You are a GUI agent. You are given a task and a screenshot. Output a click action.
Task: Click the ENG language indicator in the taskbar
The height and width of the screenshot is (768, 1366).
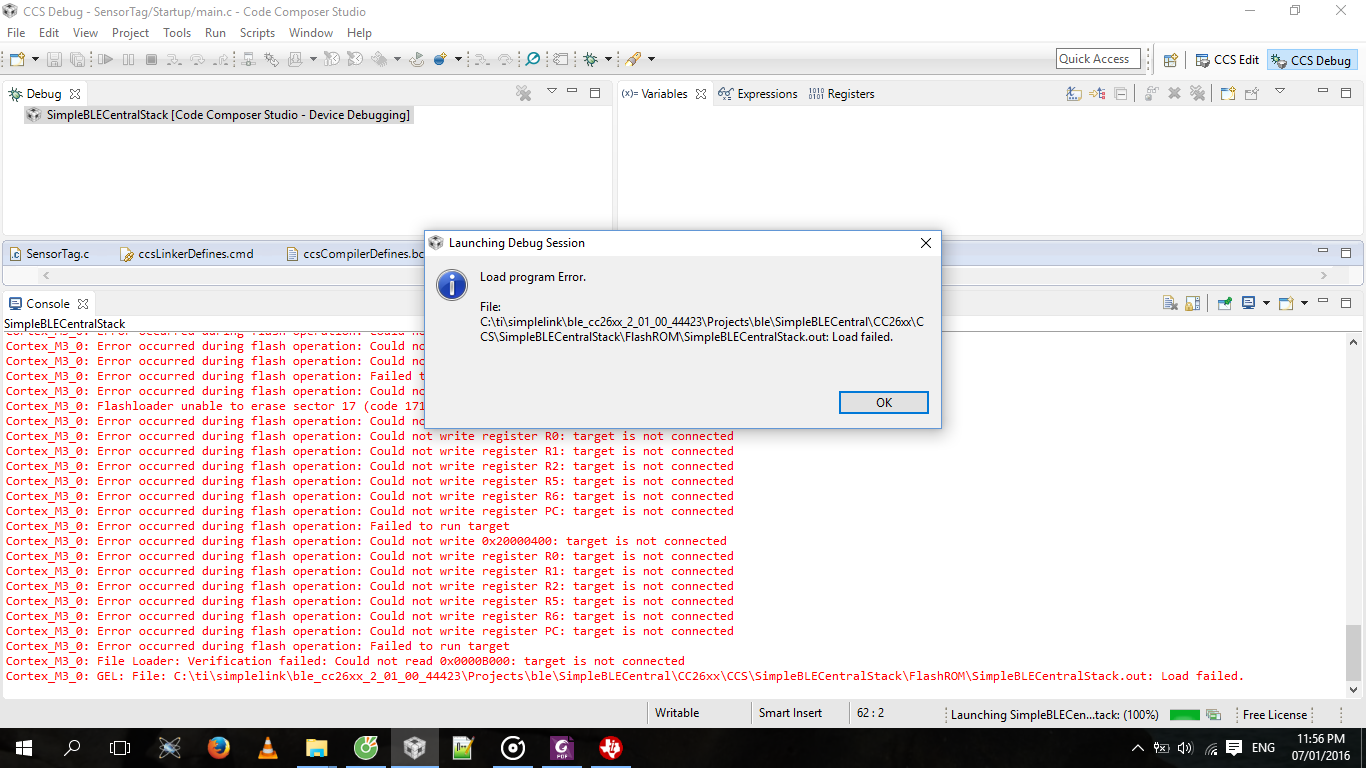[1263, 748]
